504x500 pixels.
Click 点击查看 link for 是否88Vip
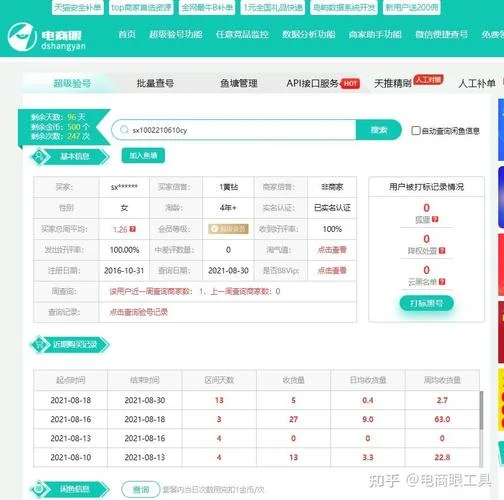(x=332, y=270)
